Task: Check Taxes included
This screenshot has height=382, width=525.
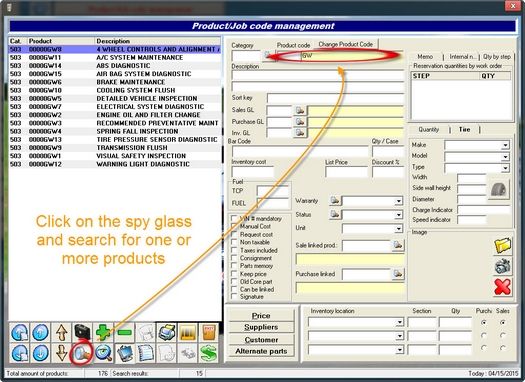Action: click(x=234, y=250)
